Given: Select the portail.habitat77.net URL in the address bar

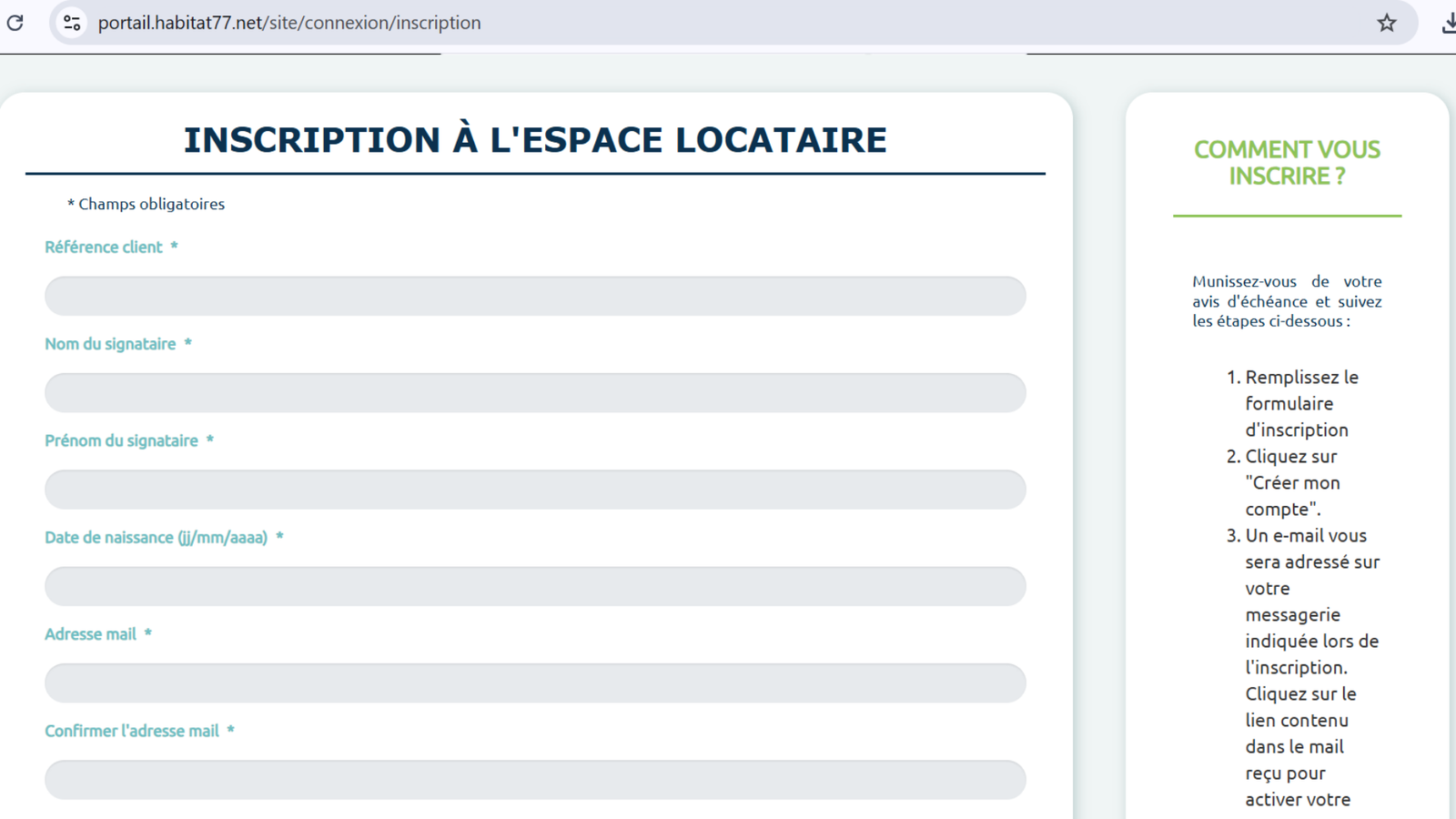Looking at the screenshot, I should tap(289, 23).
